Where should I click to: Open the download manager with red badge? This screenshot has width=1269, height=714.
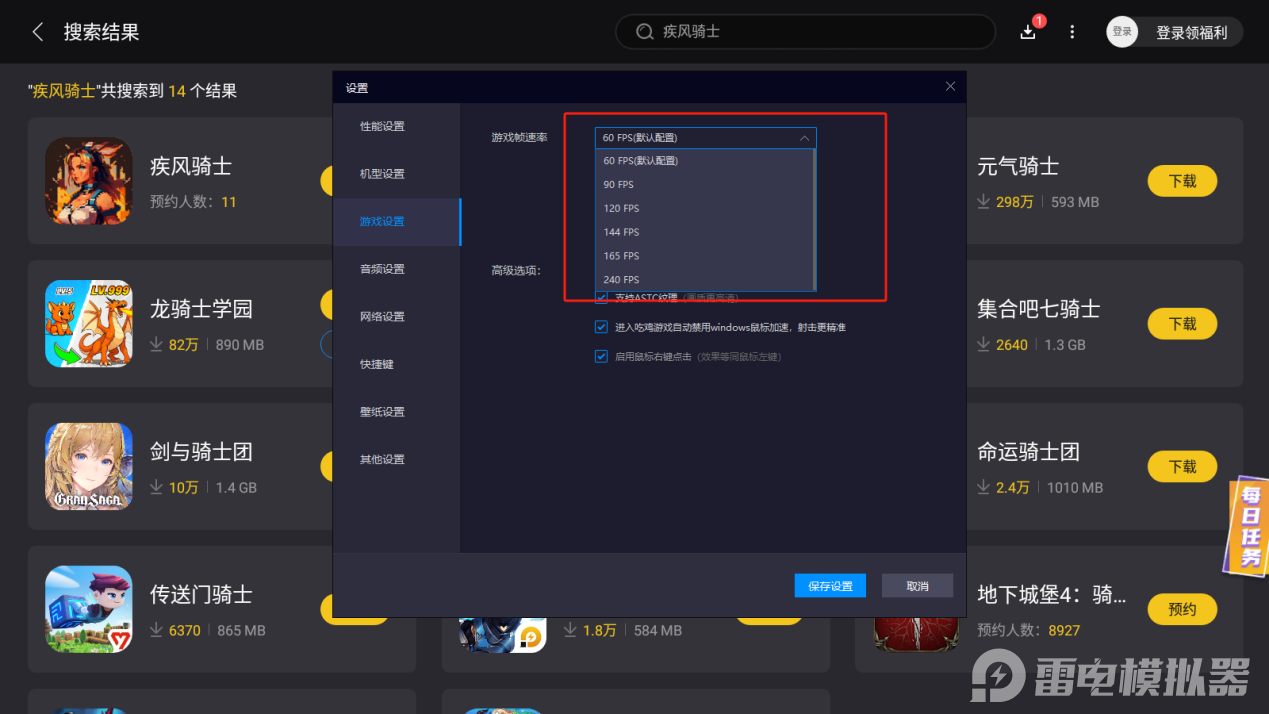(x=1027, y=33)
